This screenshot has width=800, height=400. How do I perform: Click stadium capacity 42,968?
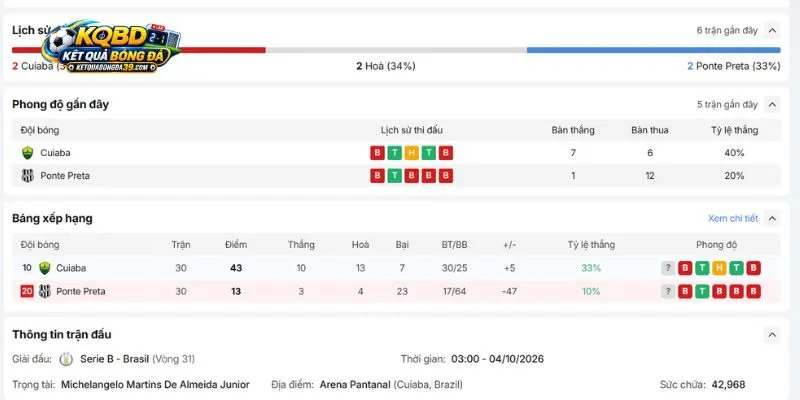(x=728, y=385)
